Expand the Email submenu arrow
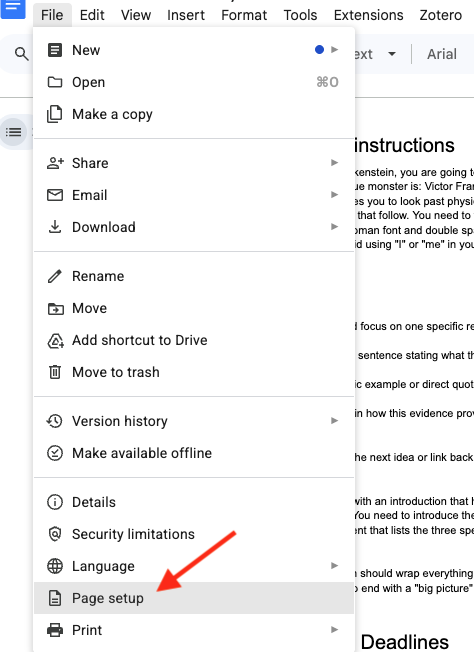 pyautogui.click(x=334, y=195)
